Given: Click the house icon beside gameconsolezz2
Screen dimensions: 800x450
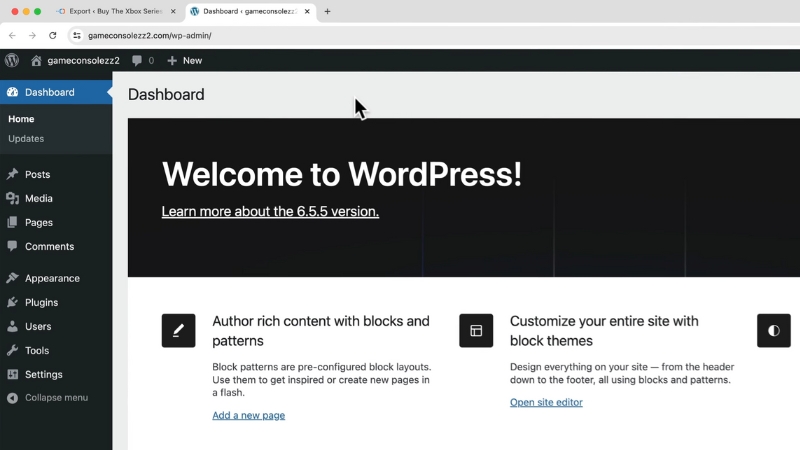Looking at the screenshot, I should 36,61.
